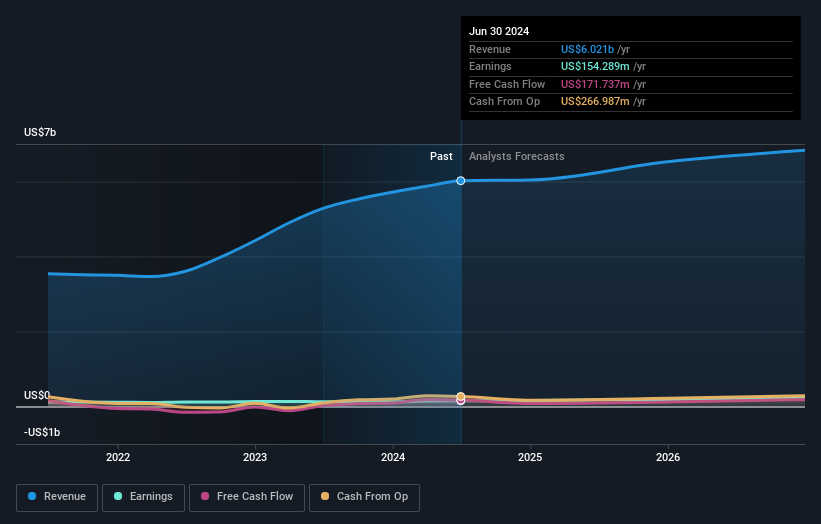
Task: Click the orange Cash From Op data point
Action: coord(461,396)
